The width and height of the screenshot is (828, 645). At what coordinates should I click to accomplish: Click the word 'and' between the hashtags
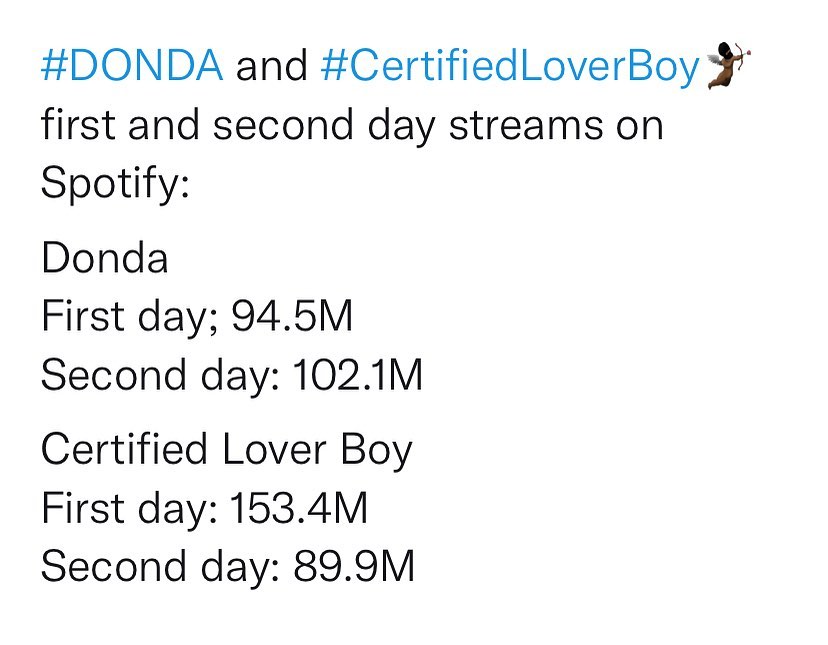[x=272, y=66]
